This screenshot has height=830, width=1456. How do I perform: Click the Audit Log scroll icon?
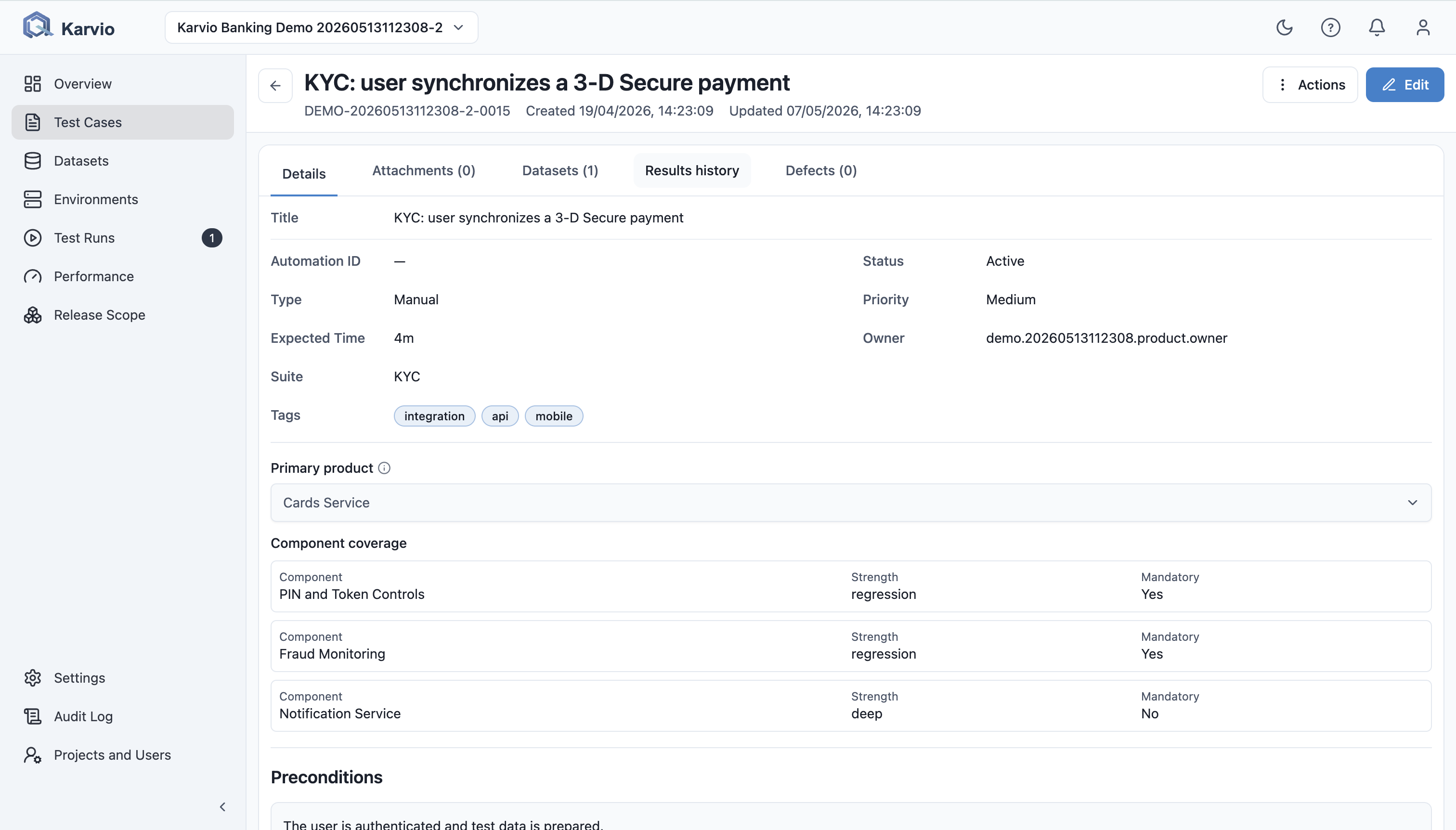[x=32, y=716]
